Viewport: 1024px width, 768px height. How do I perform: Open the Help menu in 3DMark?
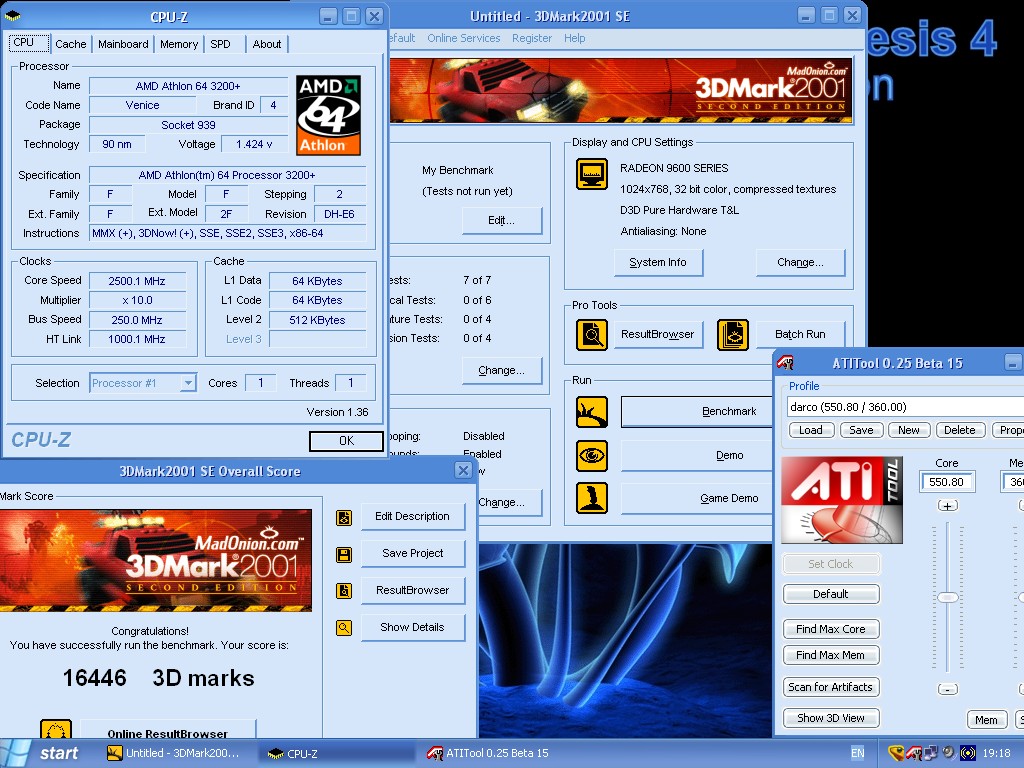click(575, 38)
